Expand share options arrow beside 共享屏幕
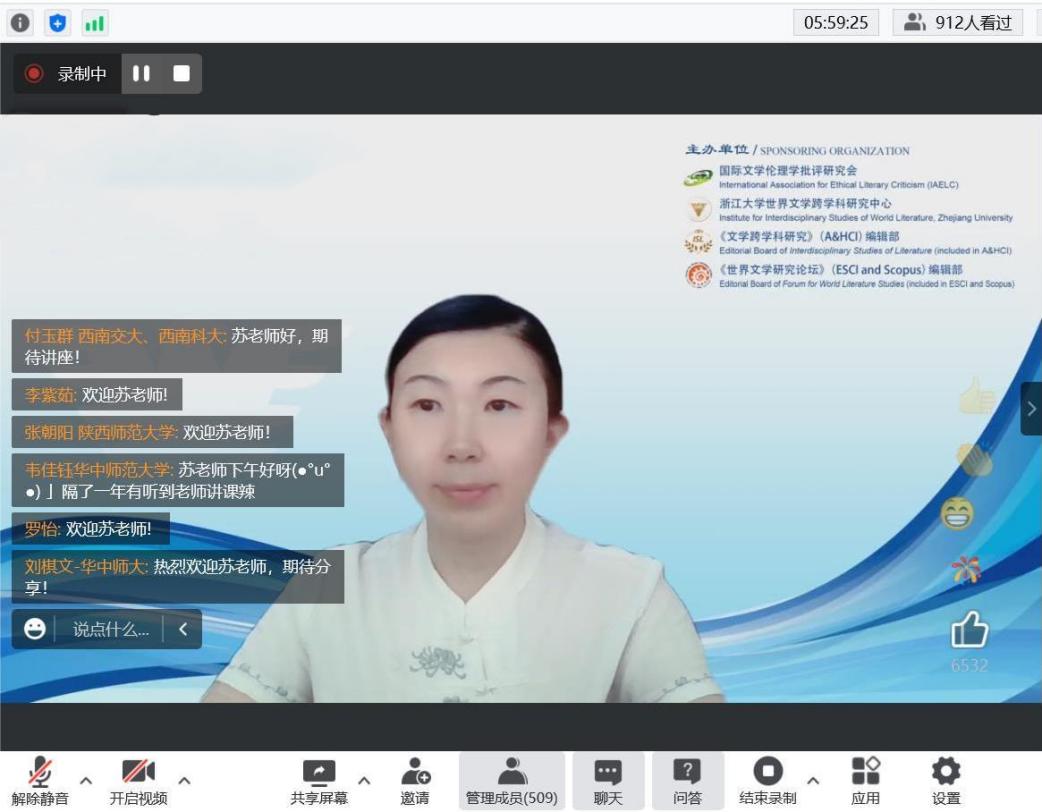This screenshot has width=1042, height=812. 364,780
